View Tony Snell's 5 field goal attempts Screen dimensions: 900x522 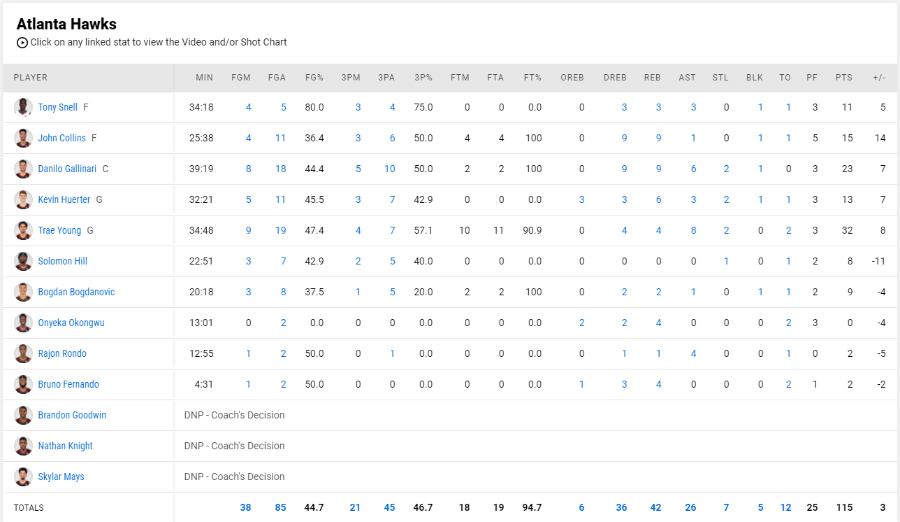click(x=284, y=107)
